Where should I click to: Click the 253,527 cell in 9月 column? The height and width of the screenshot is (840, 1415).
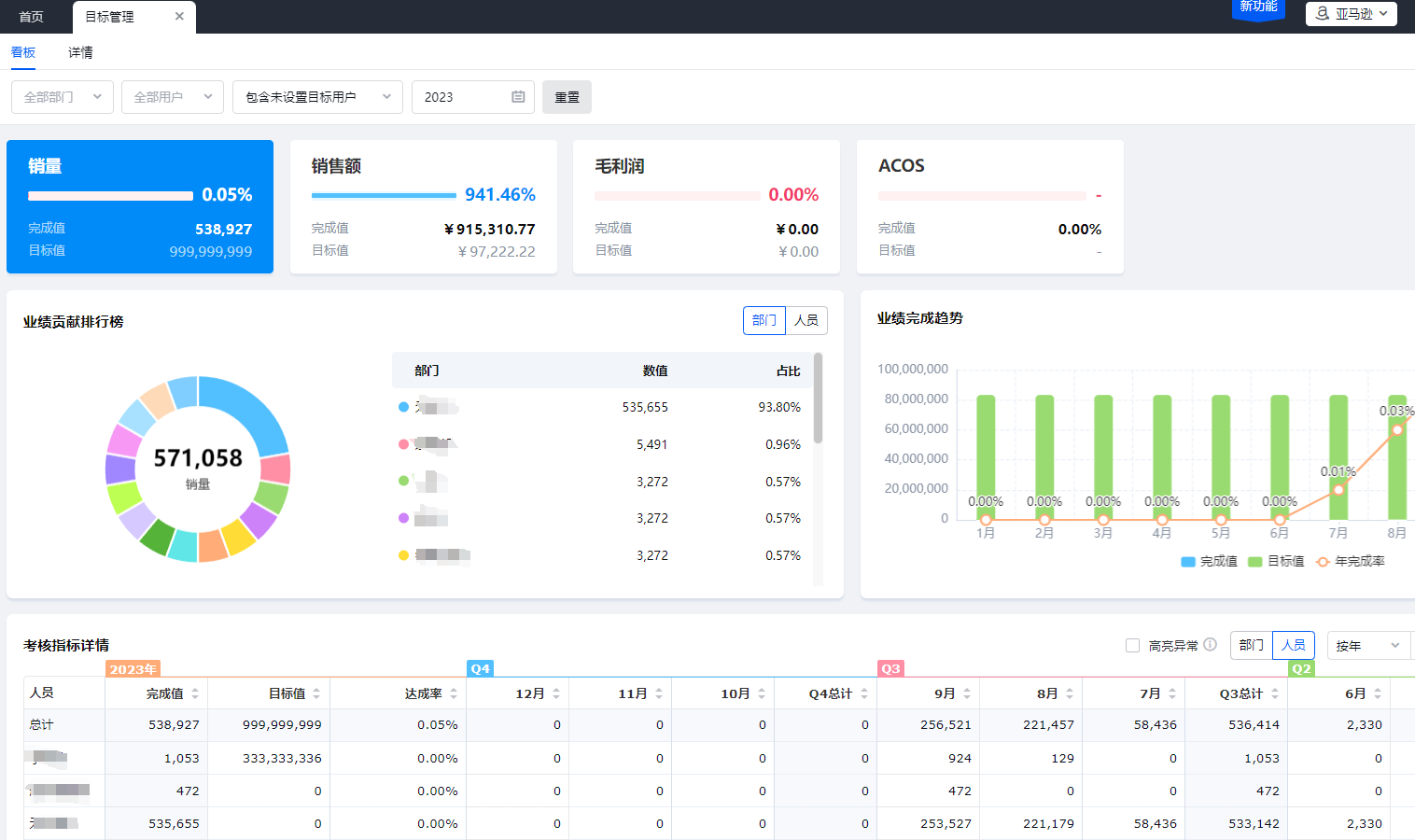[x=946, y=823]
